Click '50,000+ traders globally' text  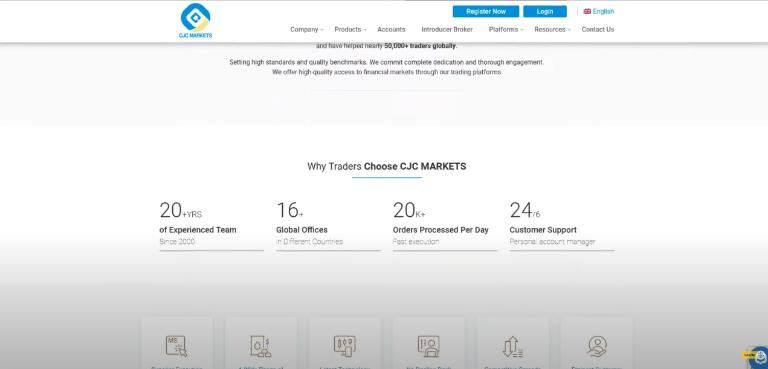pyautogui.click(x=420, y=46)
